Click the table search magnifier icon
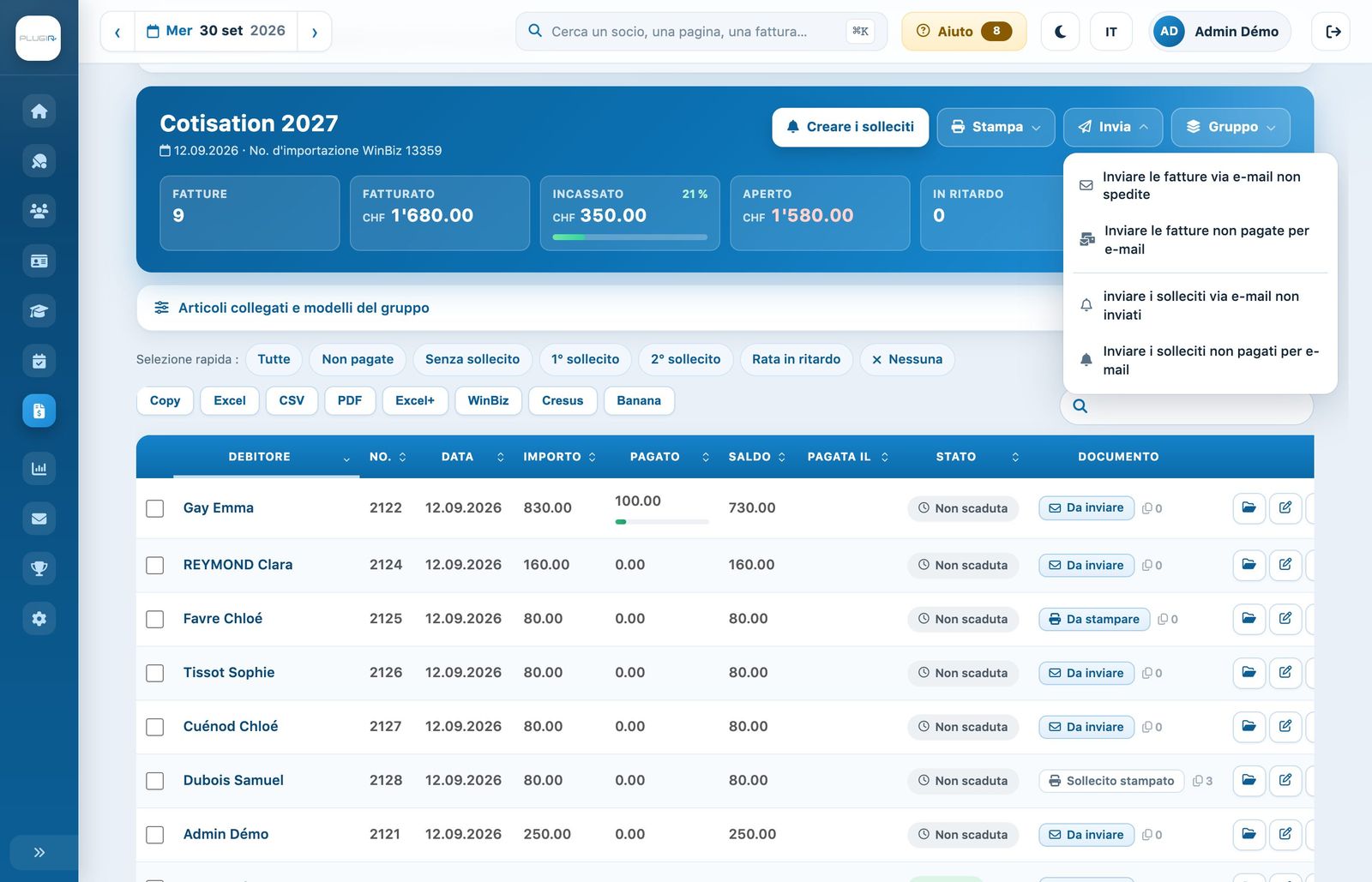Screen dimensions: 1372x882 (1080, 406)
